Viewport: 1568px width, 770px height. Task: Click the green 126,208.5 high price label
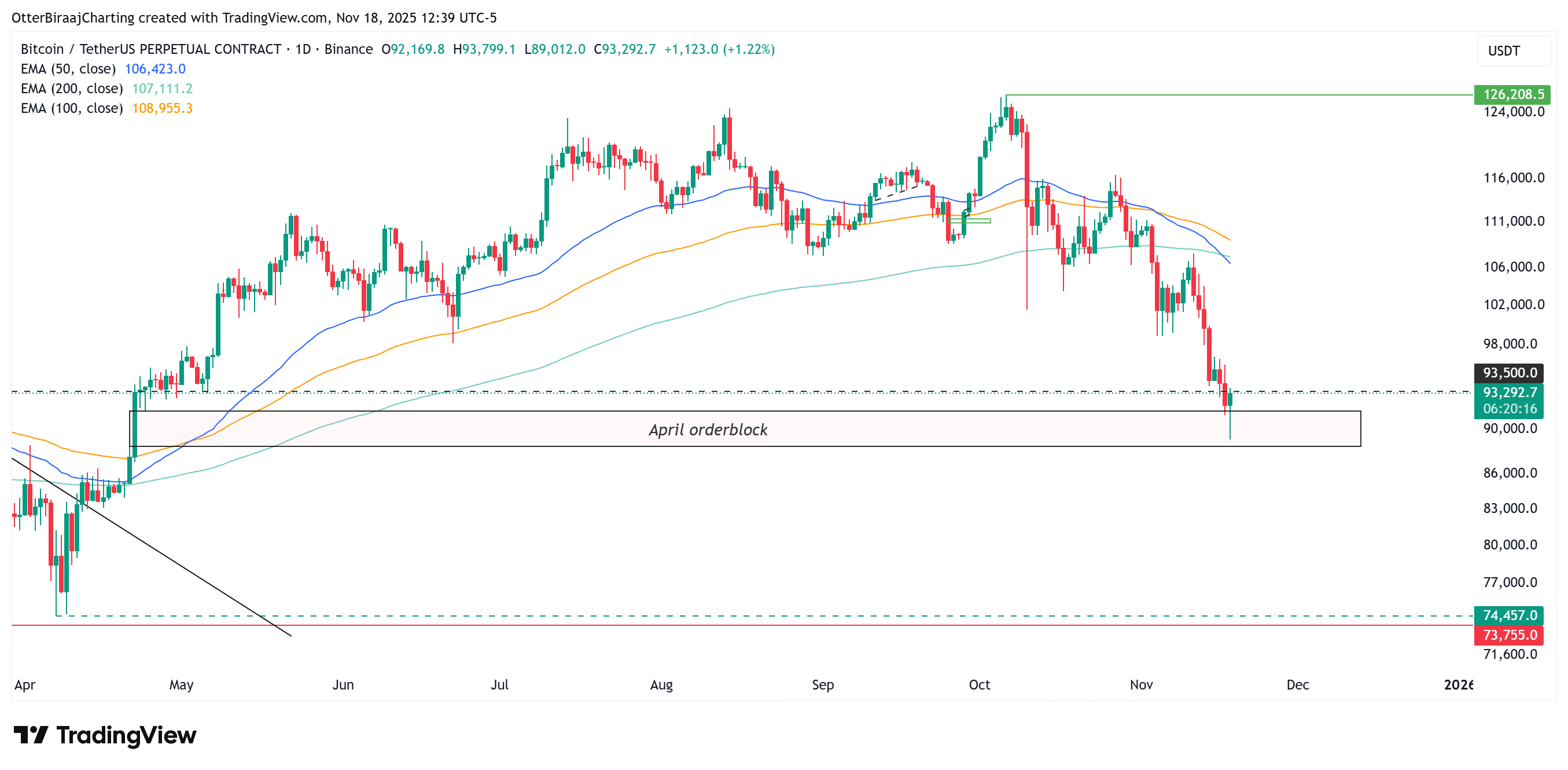[x=1513, y=94]
